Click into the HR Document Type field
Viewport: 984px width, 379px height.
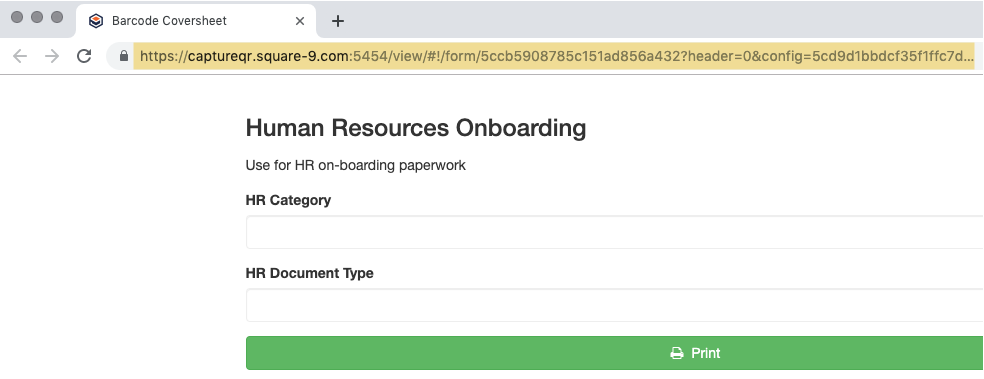tap(614, 306)
